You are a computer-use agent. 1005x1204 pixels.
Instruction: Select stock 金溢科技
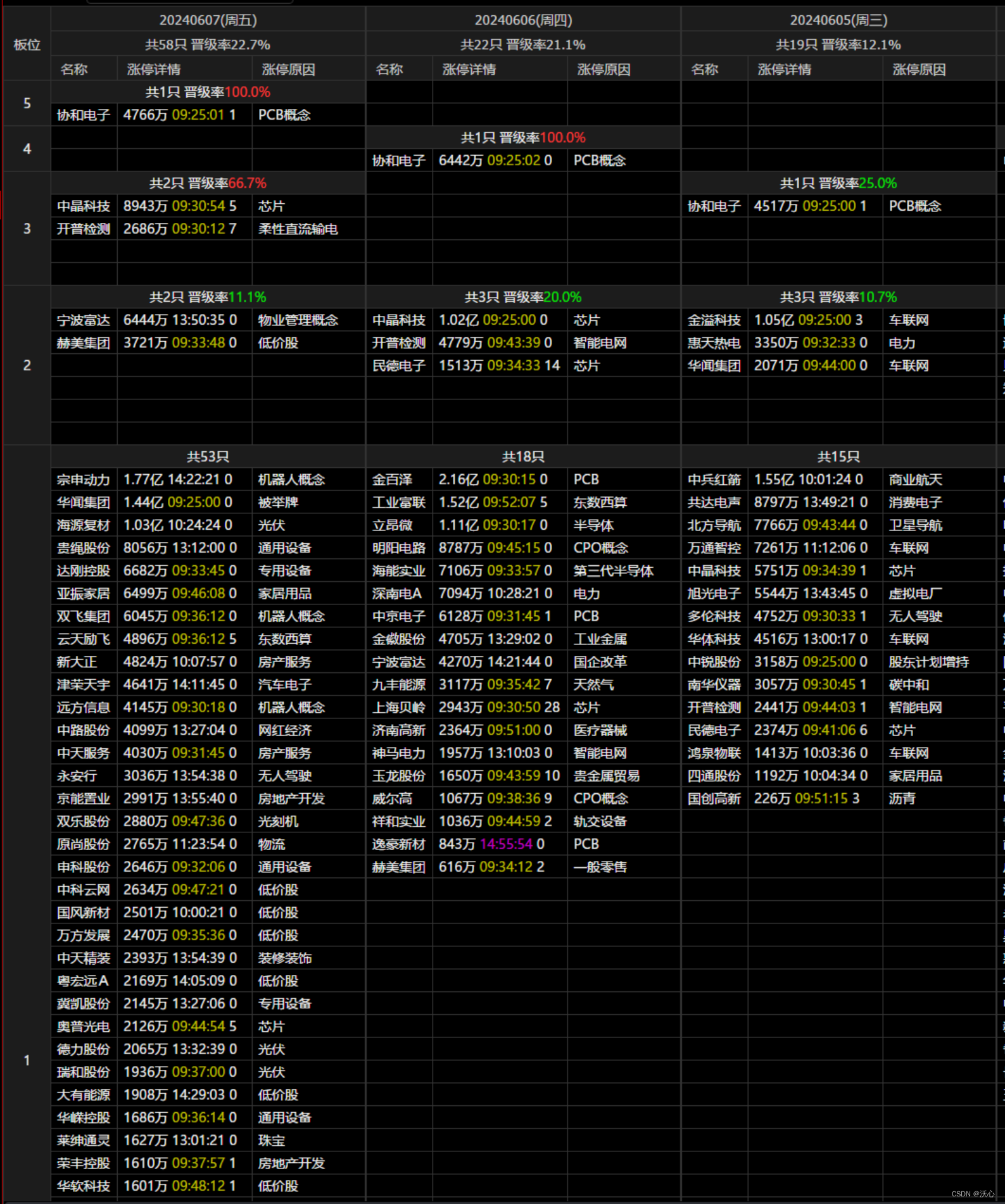[714, 320]
